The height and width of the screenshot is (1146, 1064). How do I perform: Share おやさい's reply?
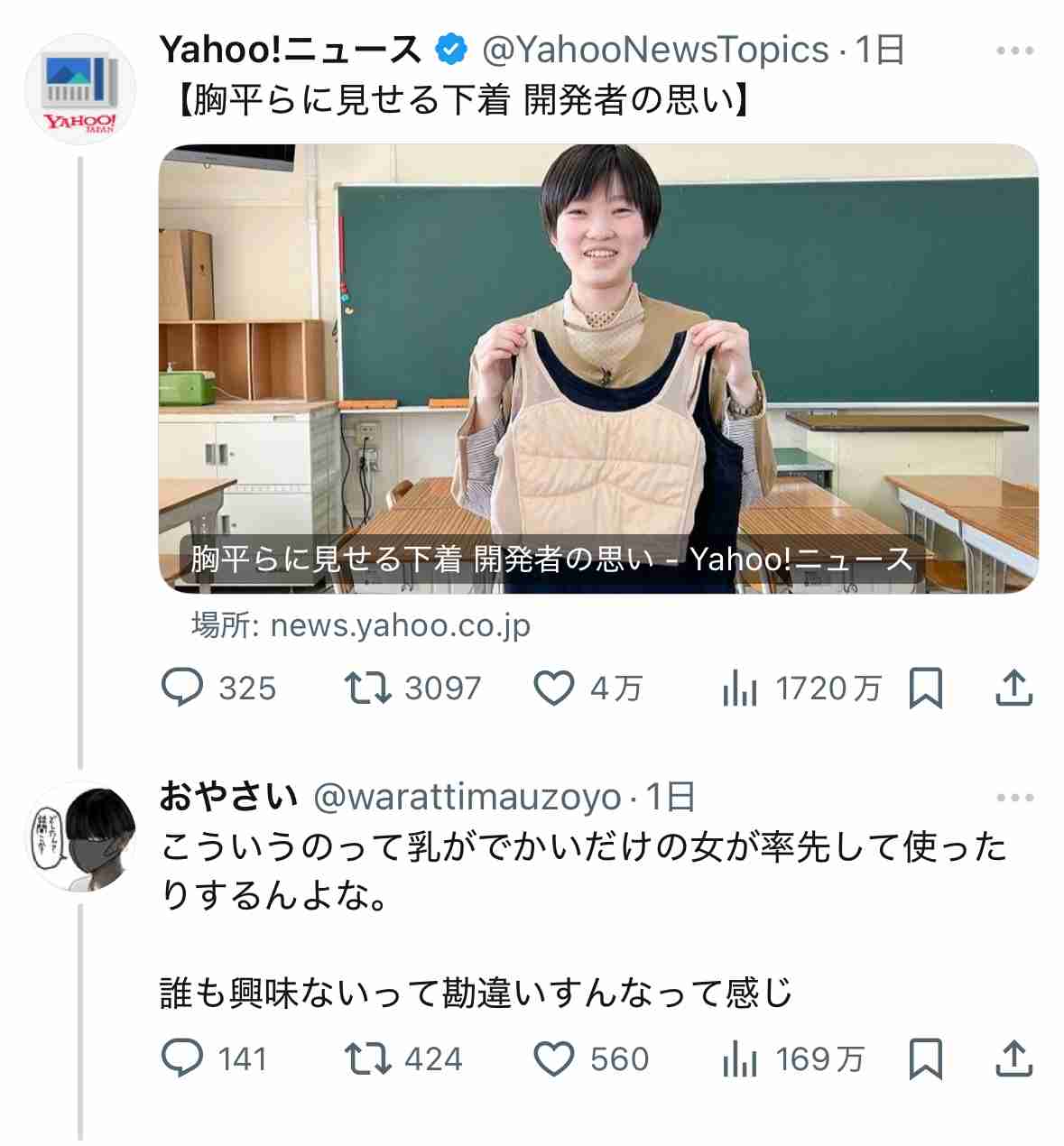tap(1013, 1058)
